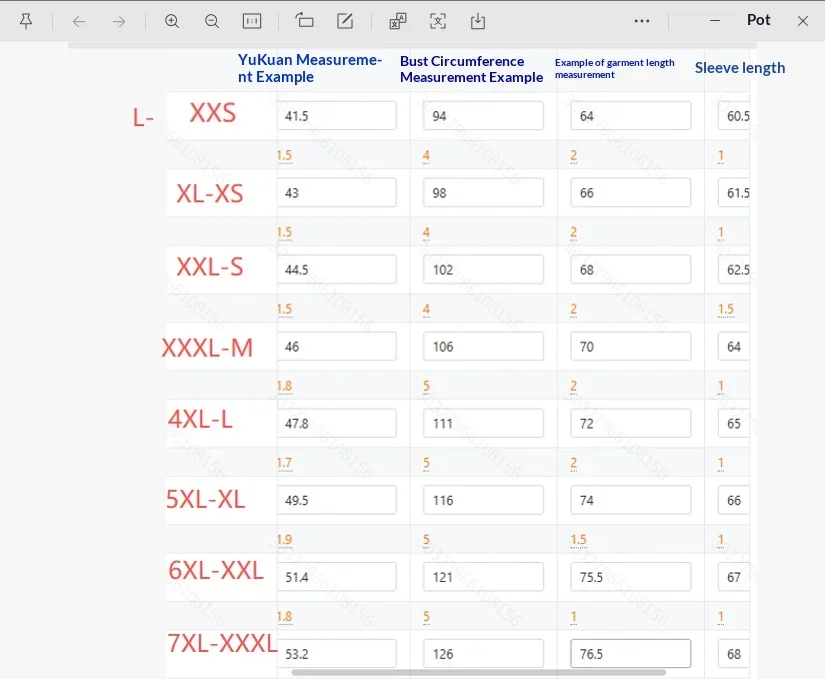Go back to the previous image
825x679 pixels.
pos(79,22)
